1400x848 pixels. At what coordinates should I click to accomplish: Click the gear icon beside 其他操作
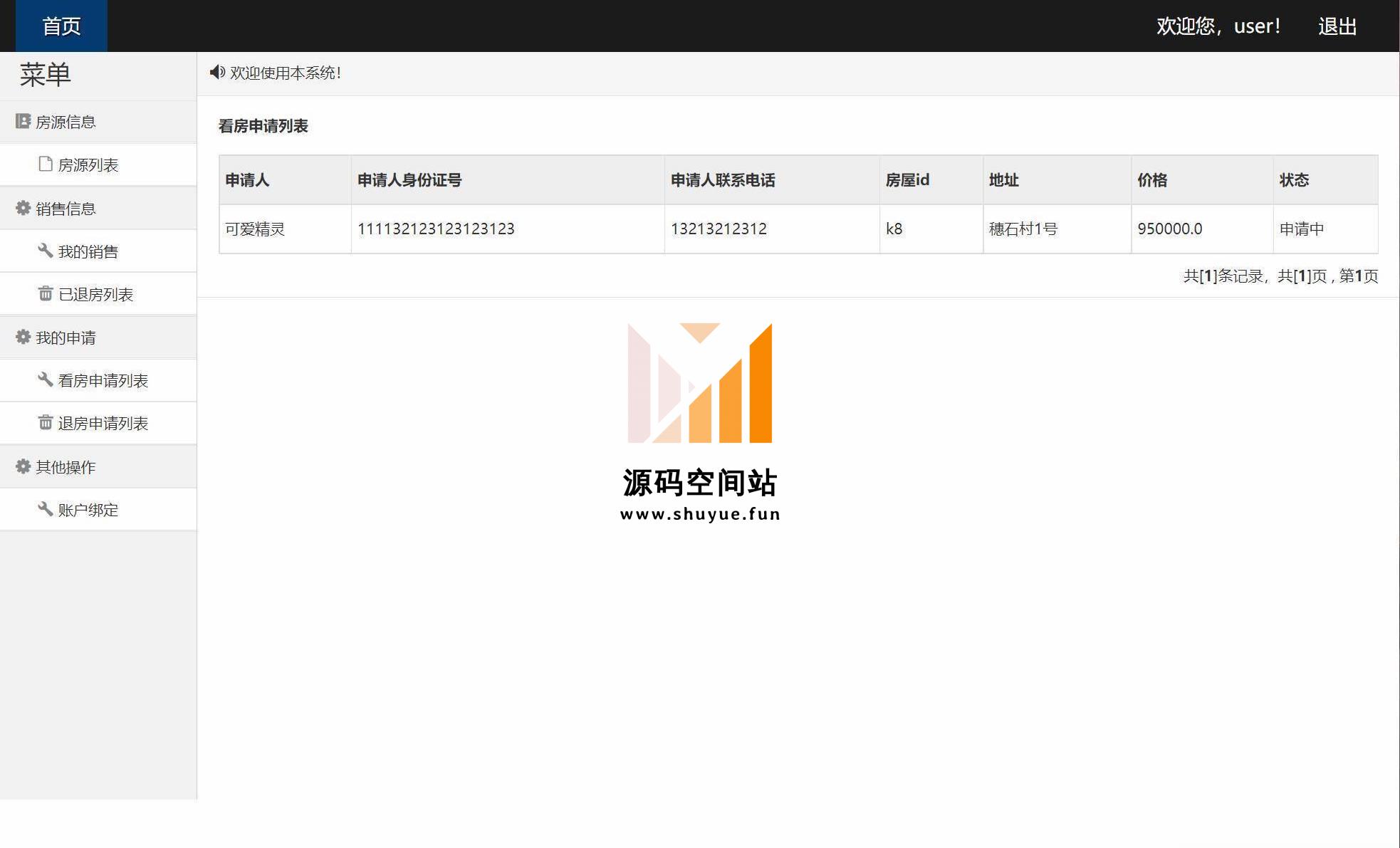(x=23, y=466)
